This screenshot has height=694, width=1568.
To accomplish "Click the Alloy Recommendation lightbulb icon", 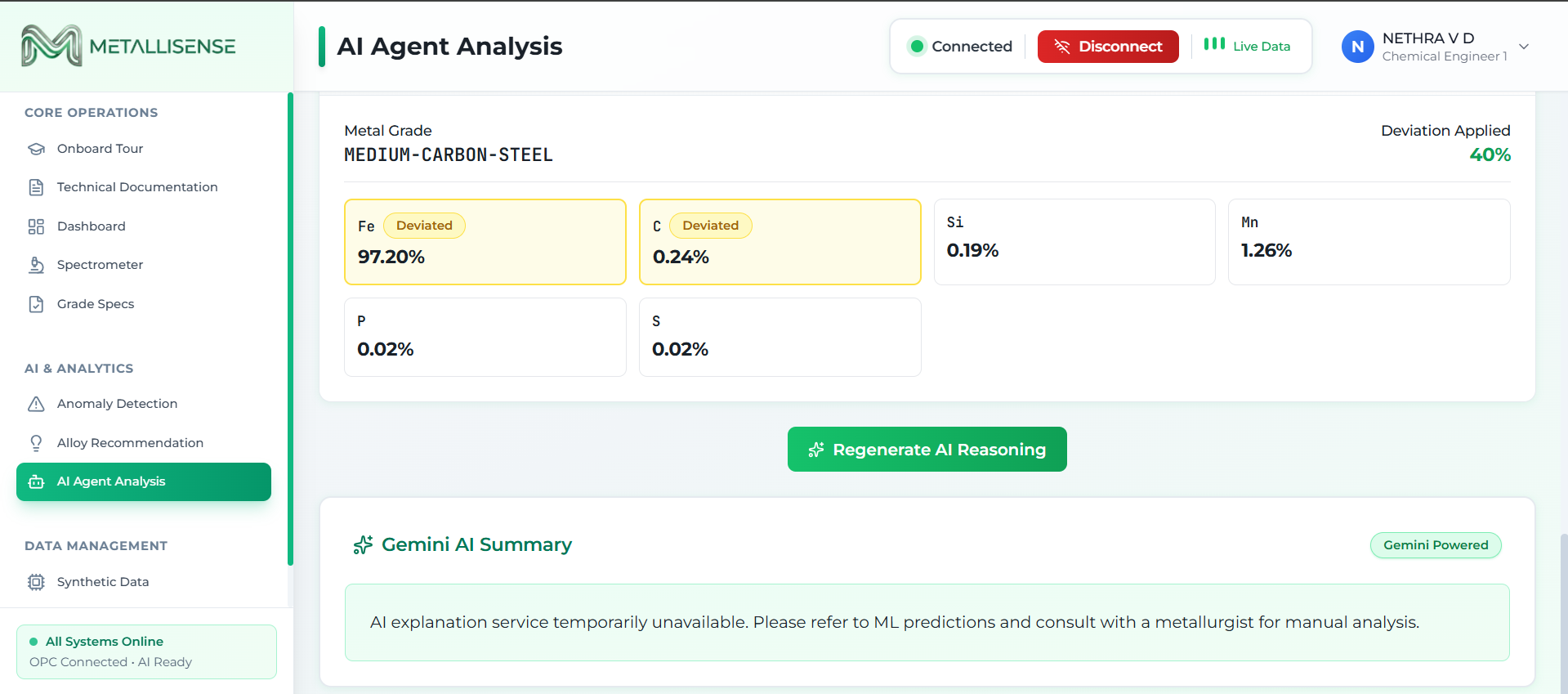I will [x=36, y=443].
